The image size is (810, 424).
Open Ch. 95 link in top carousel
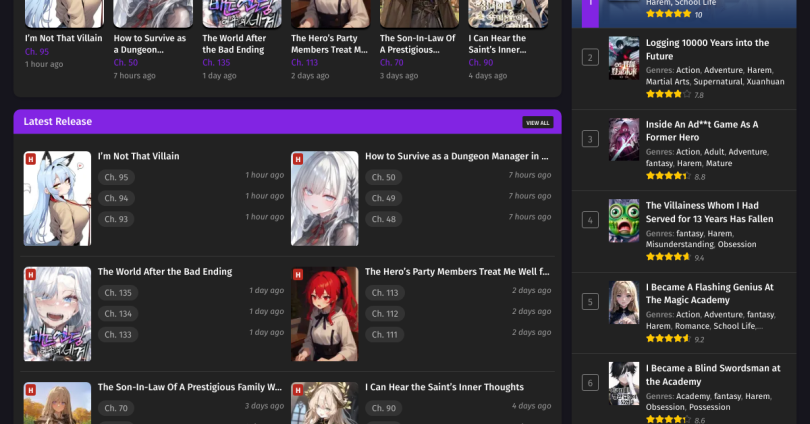(37, 52)
